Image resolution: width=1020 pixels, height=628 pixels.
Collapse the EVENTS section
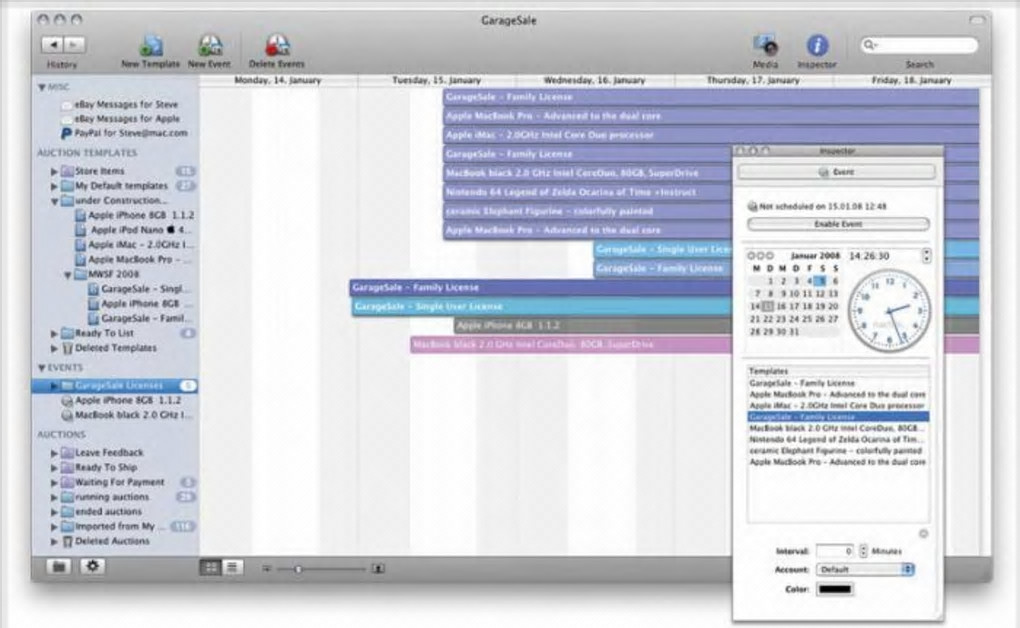[42, 368]
